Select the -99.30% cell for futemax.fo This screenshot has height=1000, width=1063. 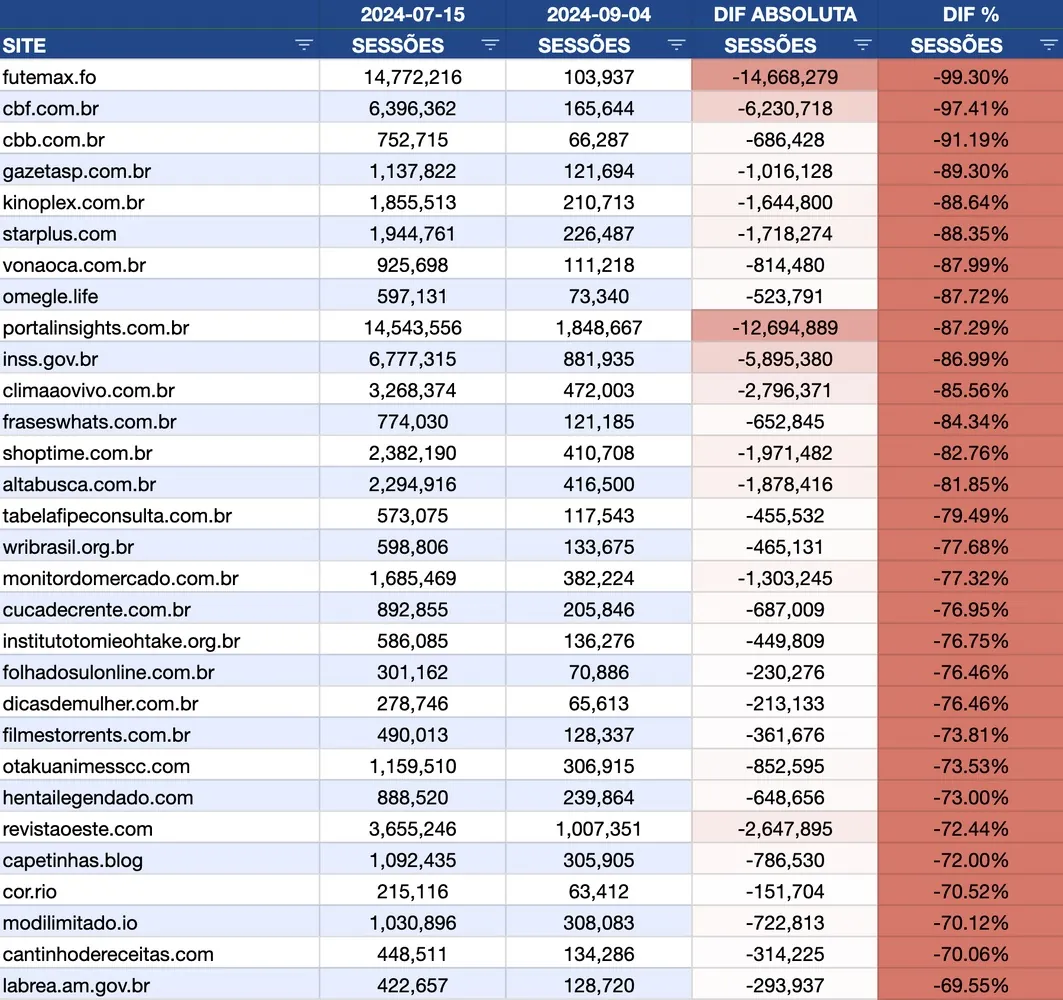coord(970,76)
